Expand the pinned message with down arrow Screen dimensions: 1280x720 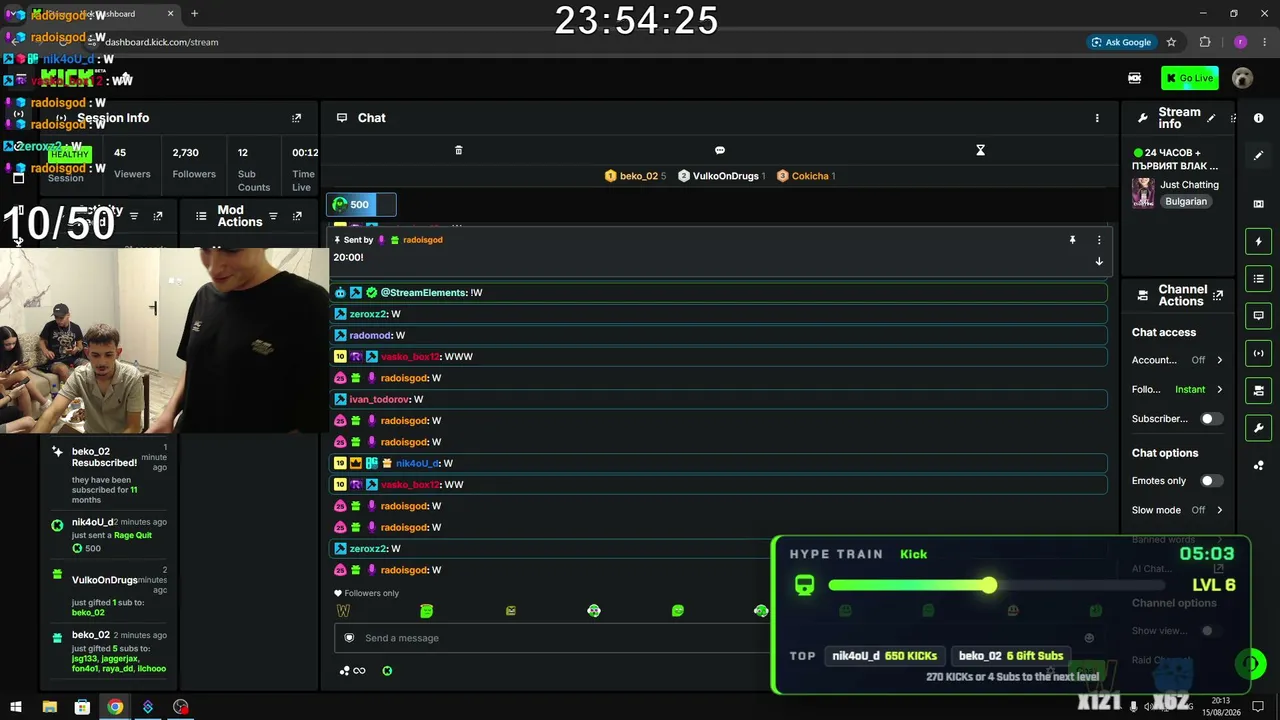click(x=1099, y=262)
